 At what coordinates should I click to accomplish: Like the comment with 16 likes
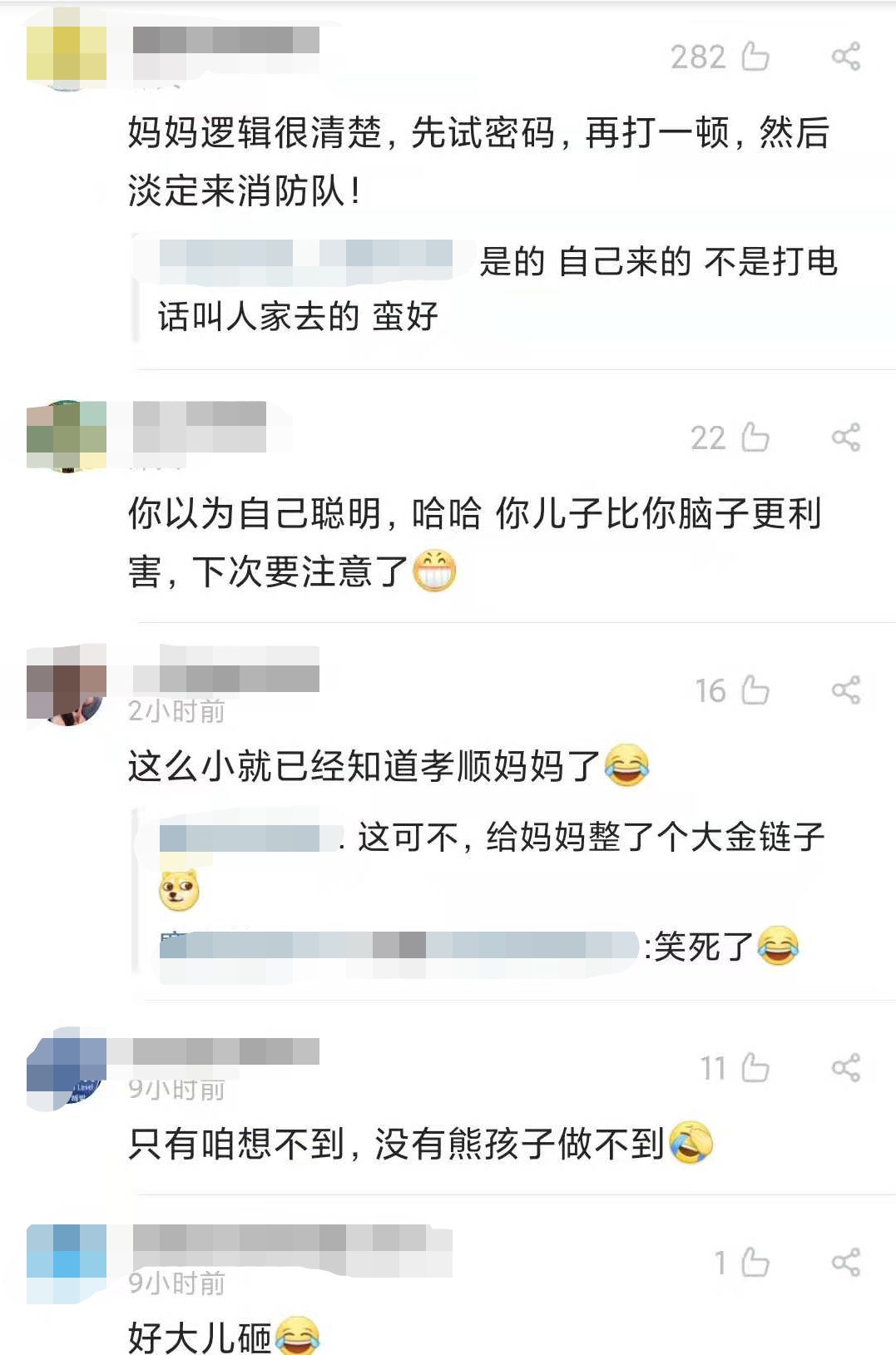(755, 690)
